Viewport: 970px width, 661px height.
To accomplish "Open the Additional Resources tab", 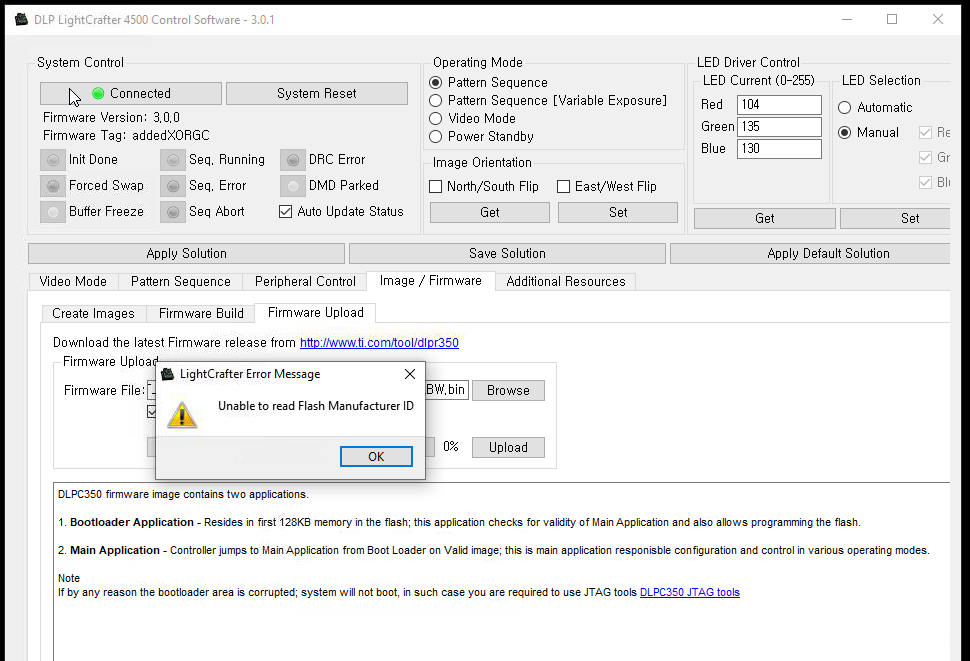I will 565,281.
